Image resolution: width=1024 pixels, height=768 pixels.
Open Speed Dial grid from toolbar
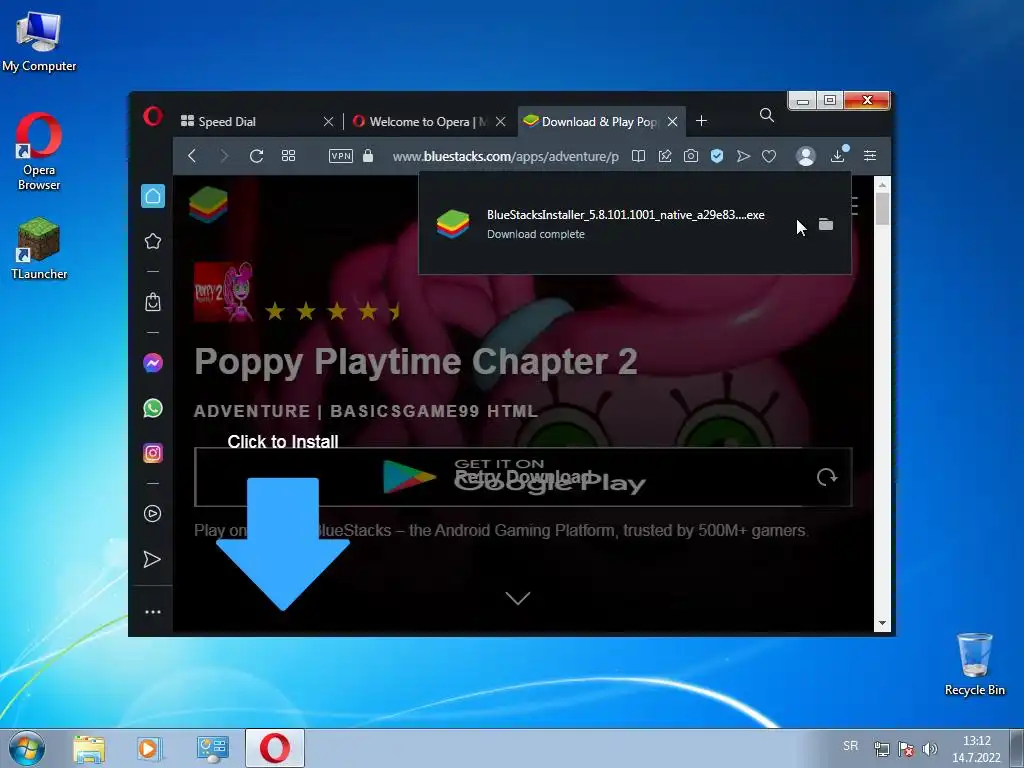tap(288, 156)
